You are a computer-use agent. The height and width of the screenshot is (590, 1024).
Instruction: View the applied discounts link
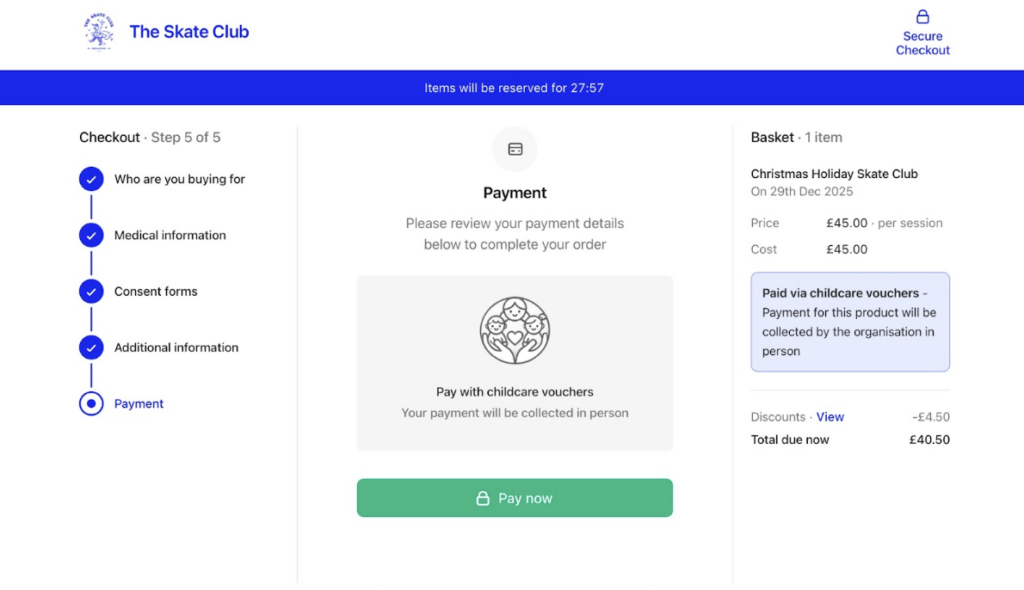point(830,417)
